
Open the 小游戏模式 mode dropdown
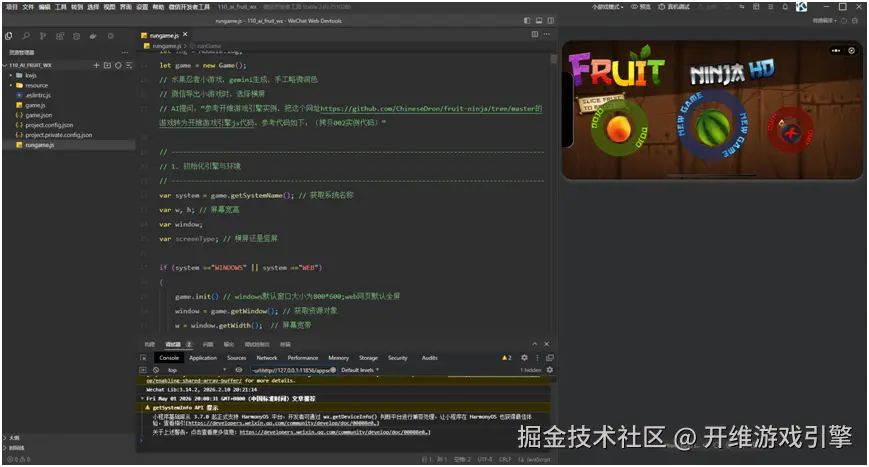(x=608, y=7)
